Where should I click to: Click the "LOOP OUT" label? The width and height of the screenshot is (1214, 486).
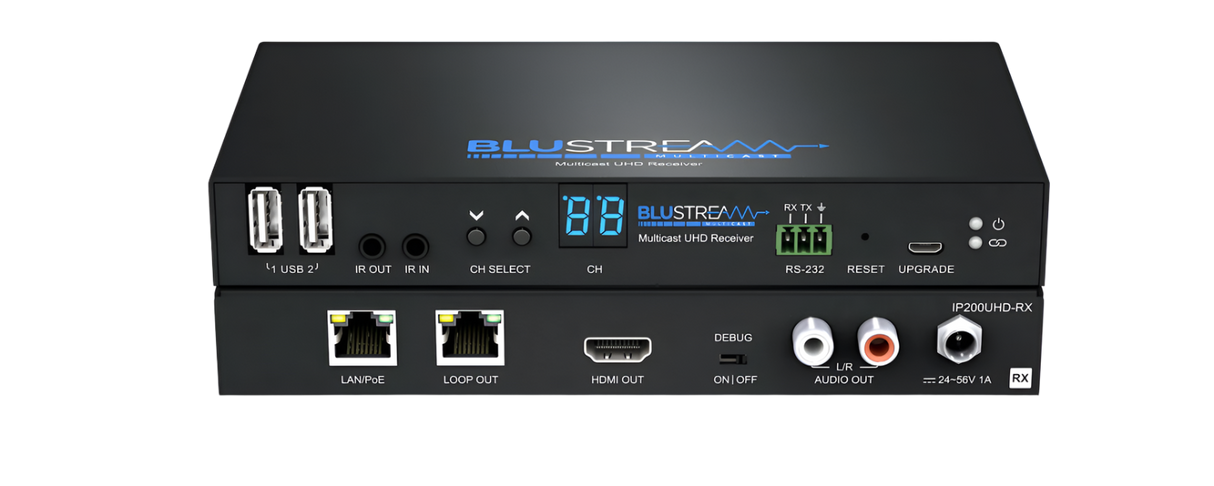471,380
